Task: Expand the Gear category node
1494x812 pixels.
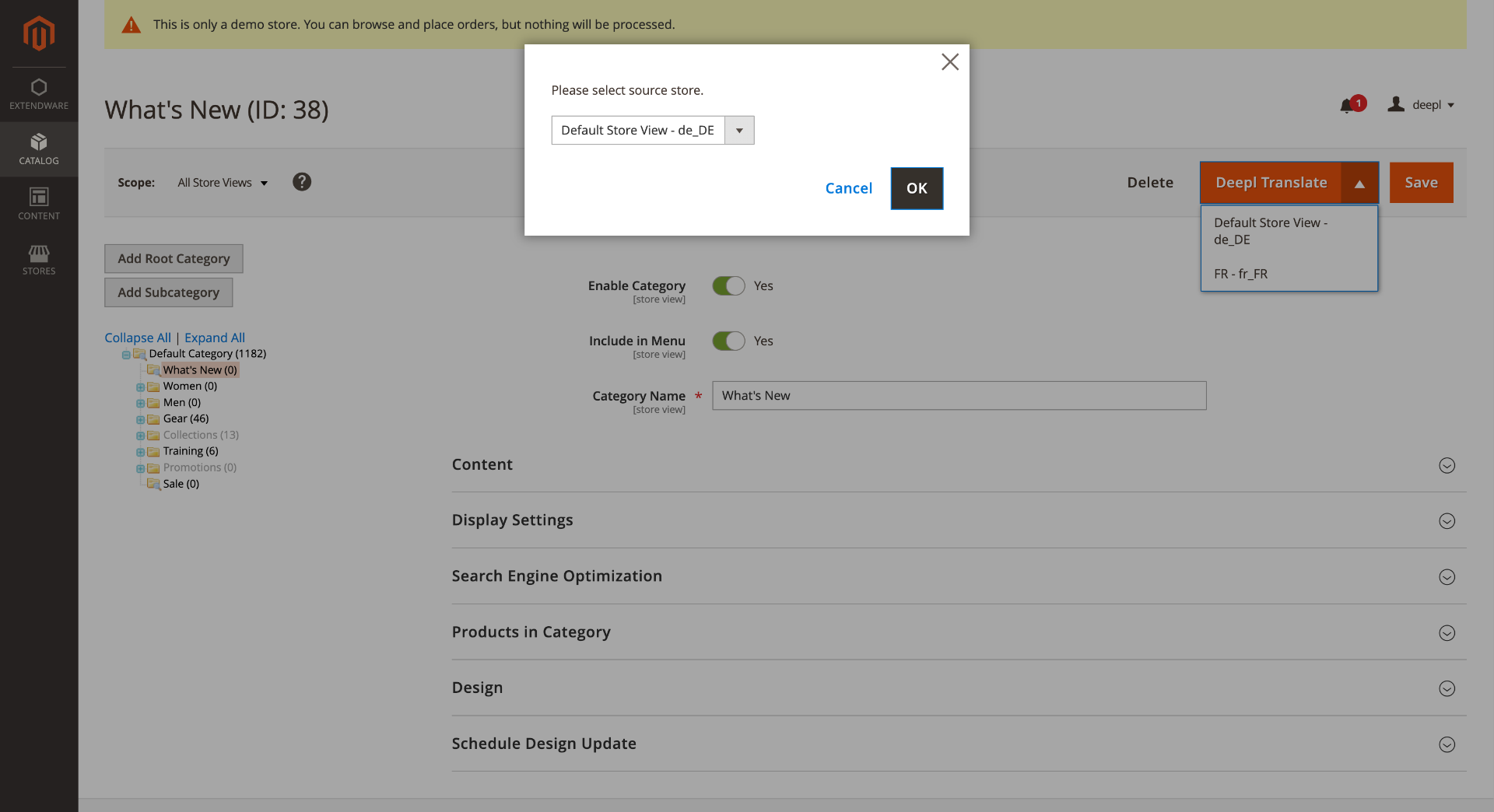Action: 140,420
